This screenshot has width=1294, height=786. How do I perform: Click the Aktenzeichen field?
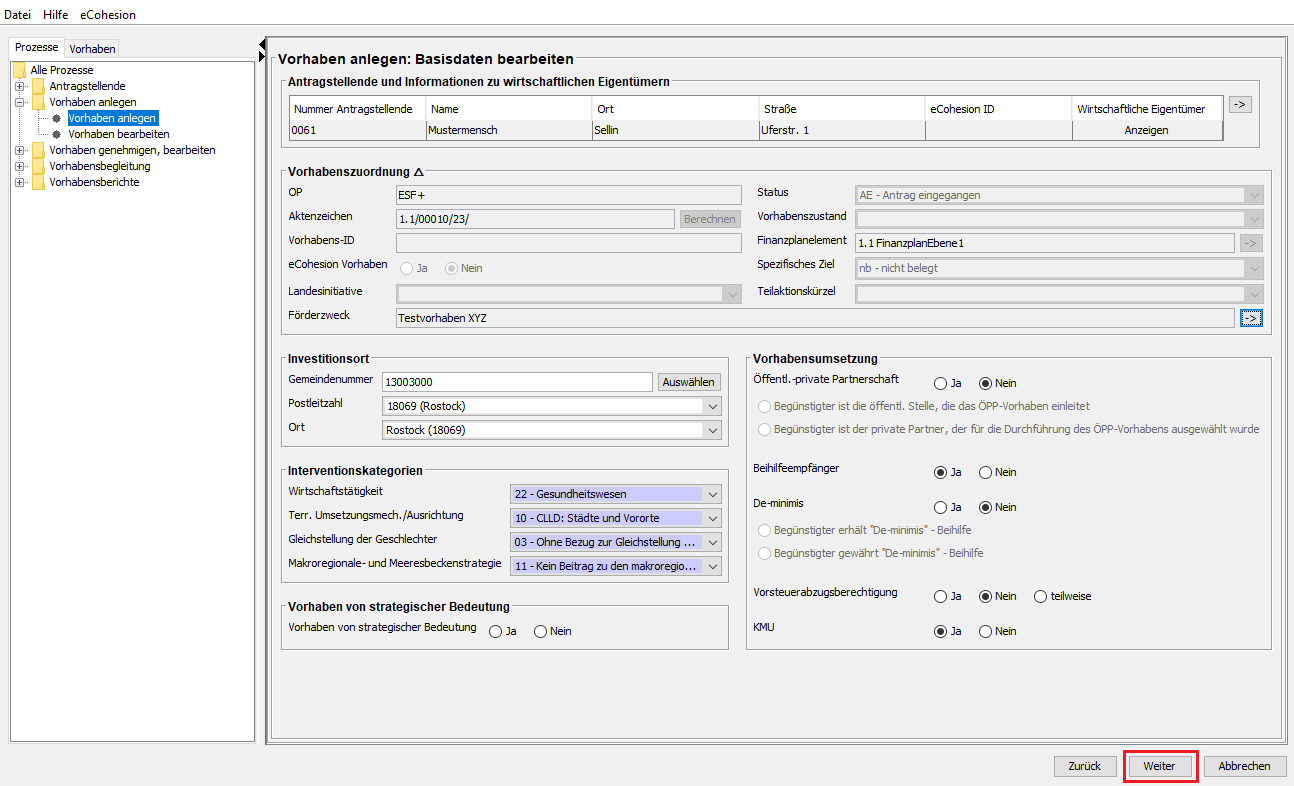[535, 219]
